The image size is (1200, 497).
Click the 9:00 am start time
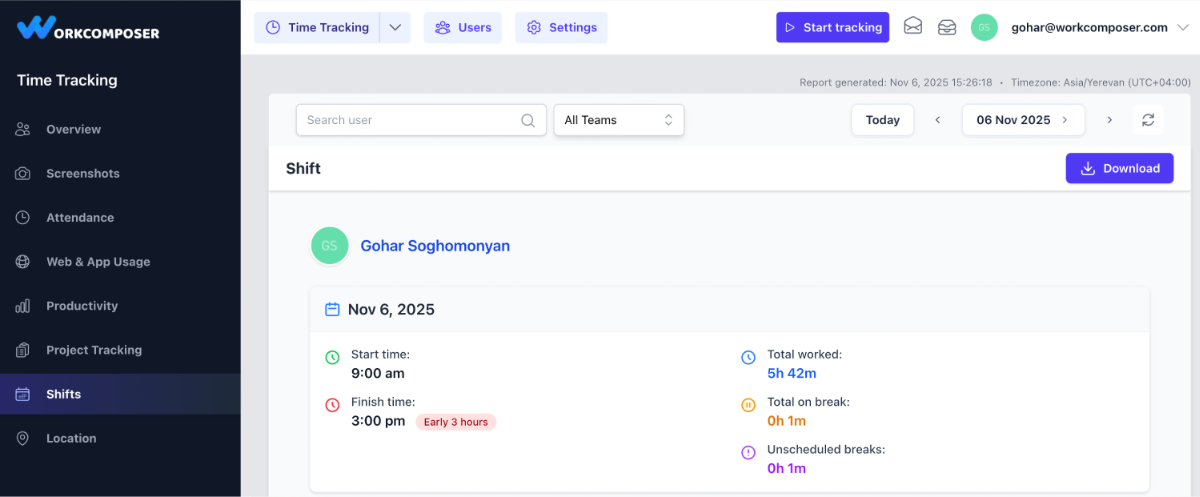(378, 374)
